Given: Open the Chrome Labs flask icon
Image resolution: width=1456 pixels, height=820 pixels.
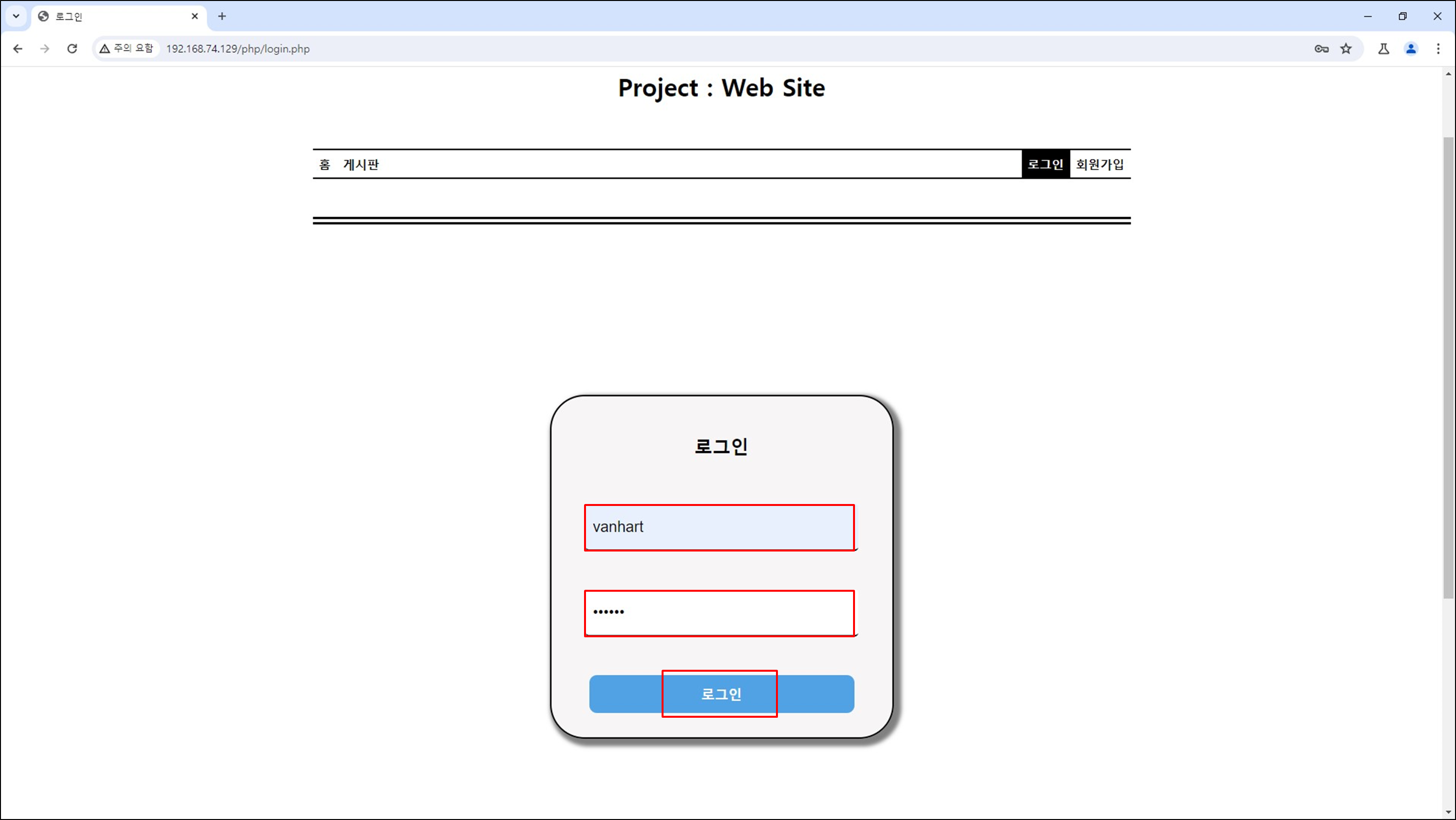Looking at the screenshot, I should click(1383, 48).
